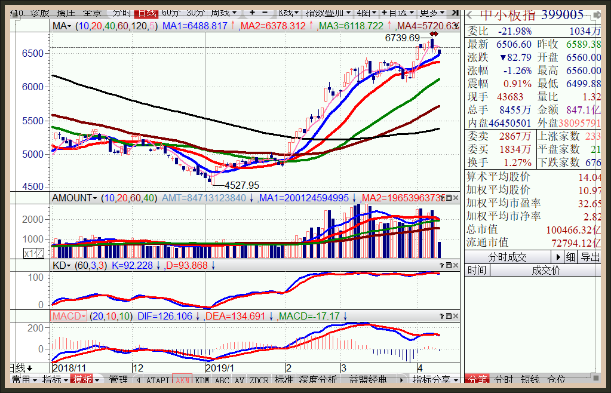
Task: Open help for the MACD indicator panel
Action: 442,316
